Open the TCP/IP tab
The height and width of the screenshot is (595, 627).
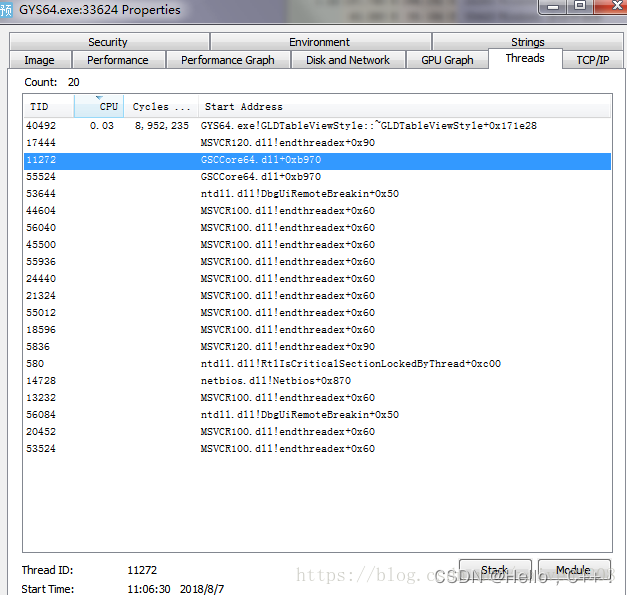point(593,60)
